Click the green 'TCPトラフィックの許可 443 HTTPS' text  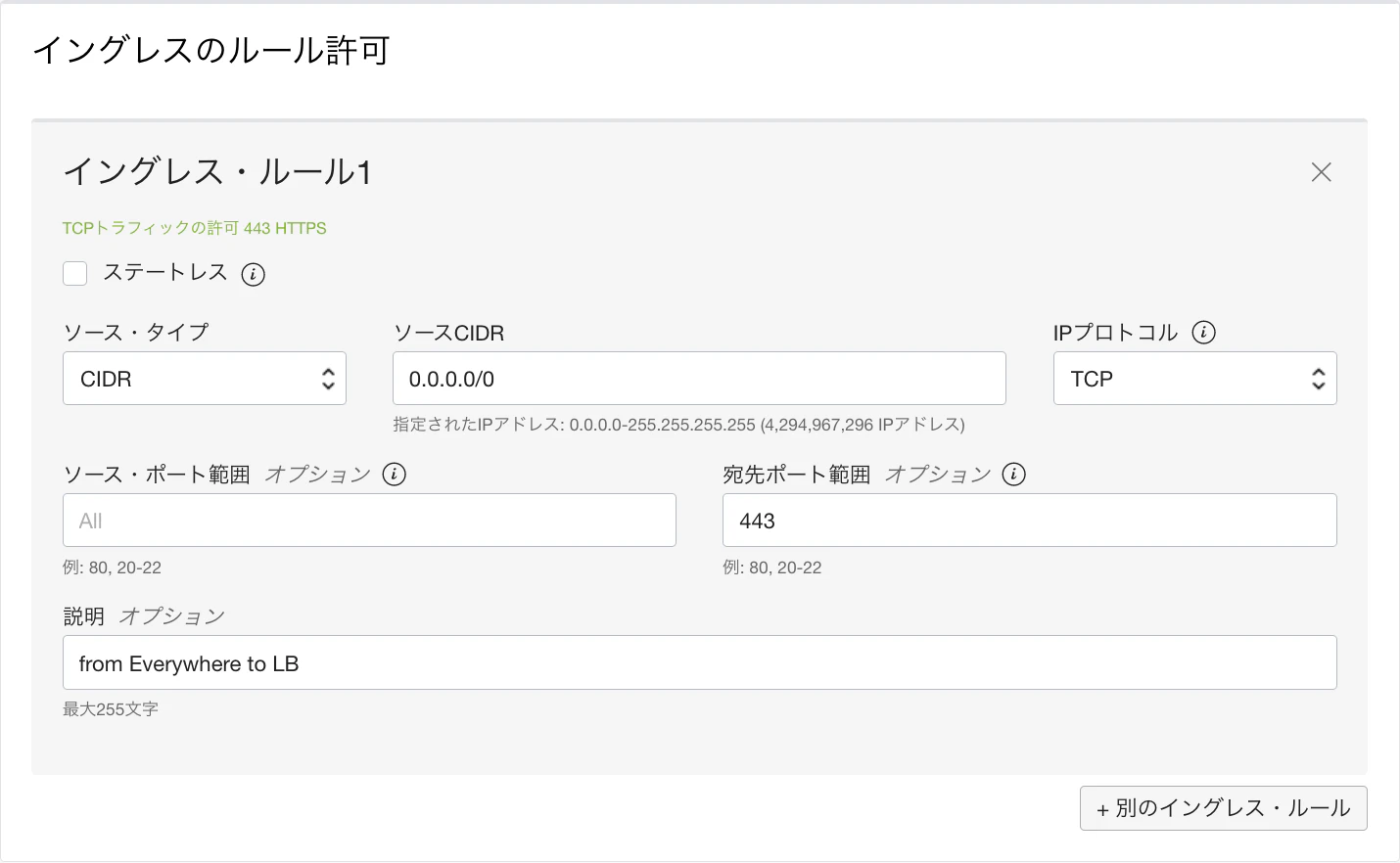(195, 228)
